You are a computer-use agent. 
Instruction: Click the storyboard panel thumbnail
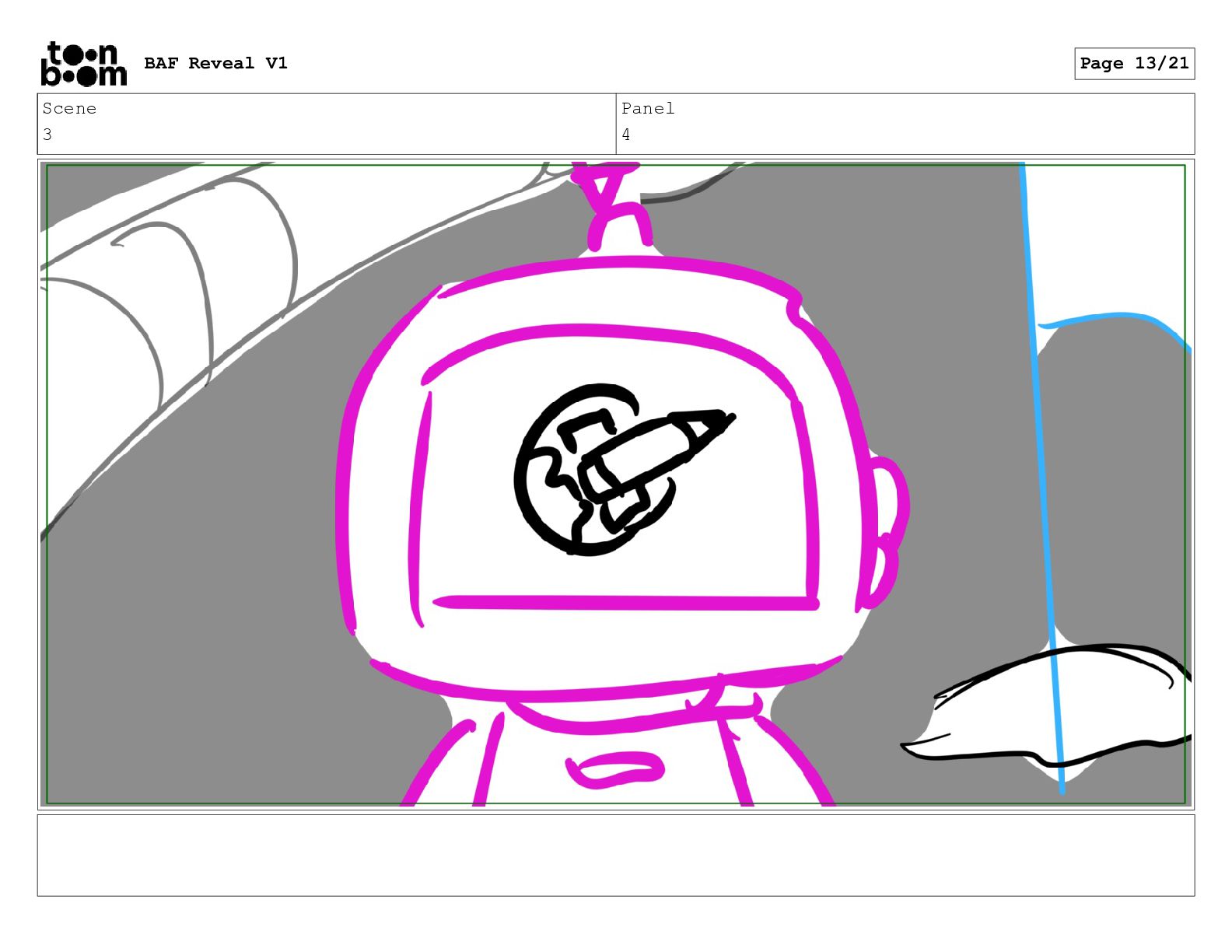click(x=615, y=484)
